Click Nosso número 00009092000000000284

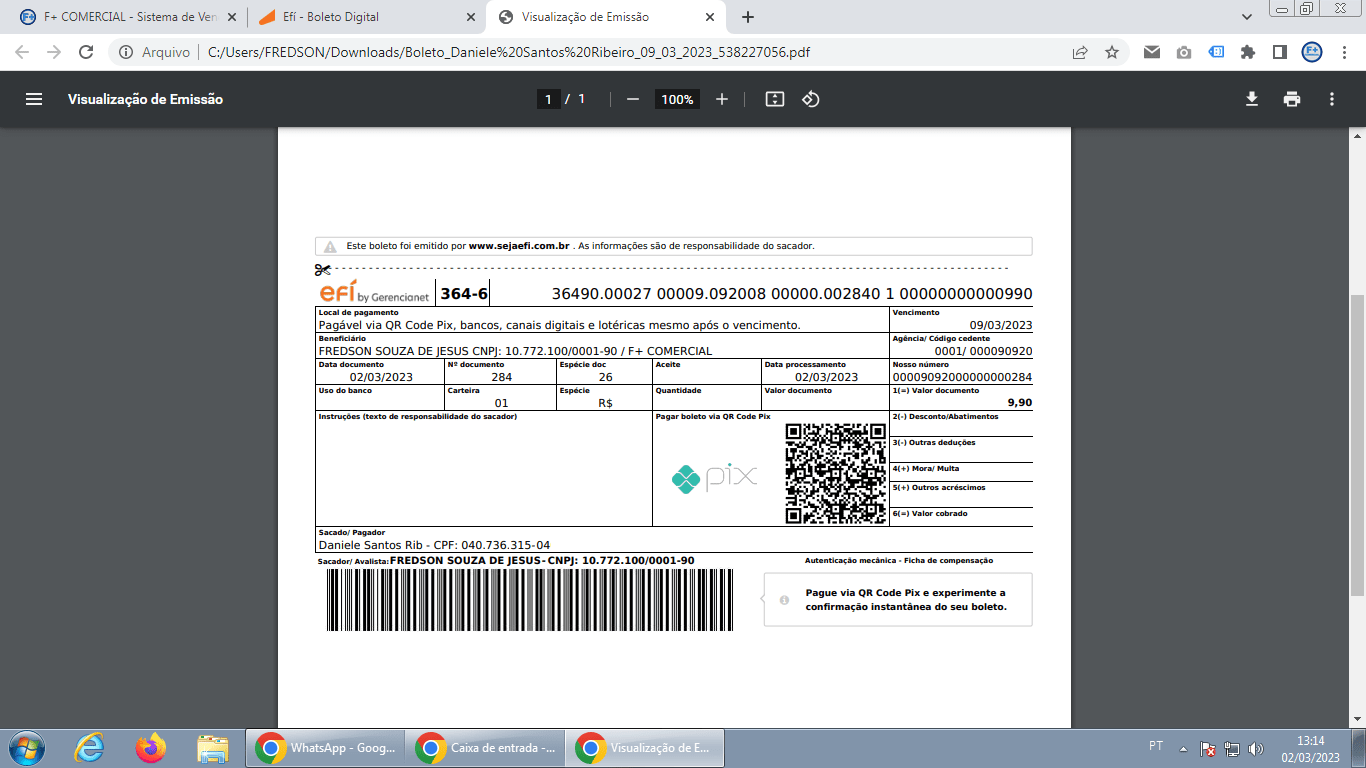(962, 377)
